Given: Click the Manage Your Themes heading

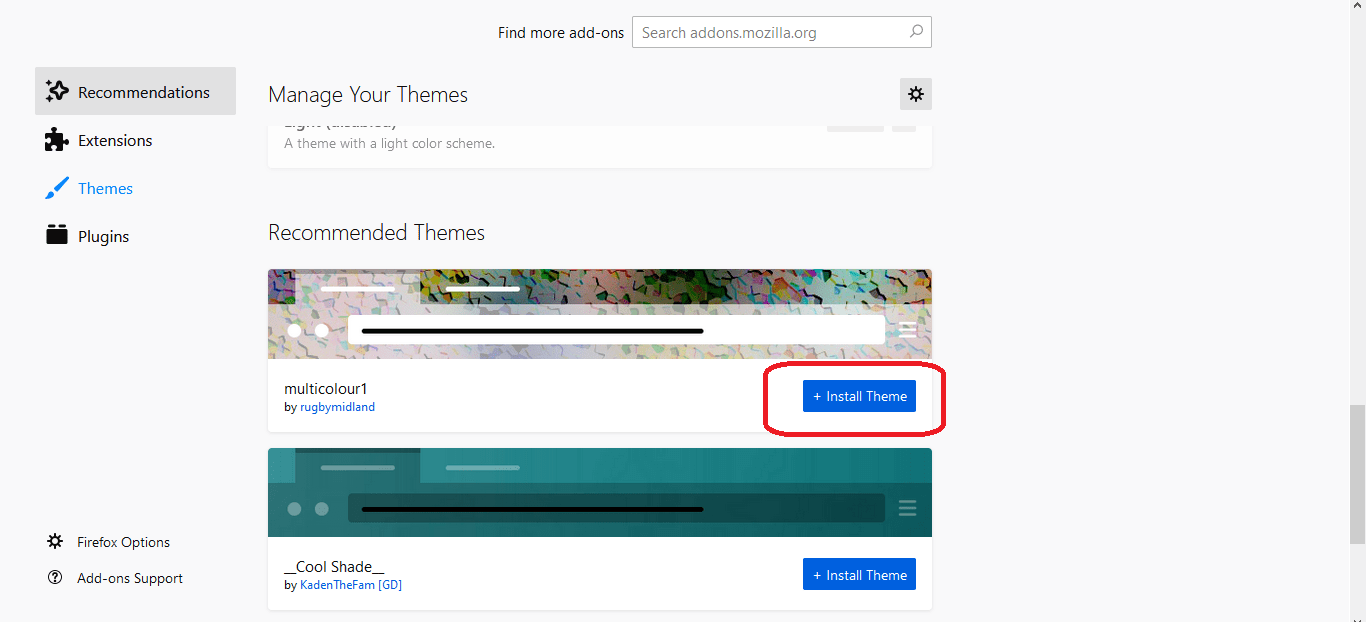Looking at the screenshot, I should click(x=368, y=95).
